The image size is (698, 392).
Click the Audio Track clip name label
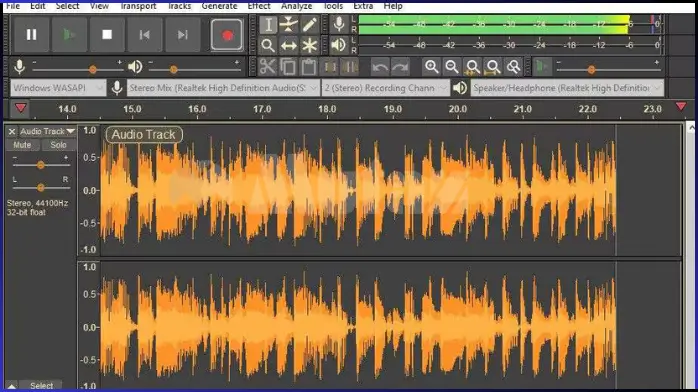144,134
